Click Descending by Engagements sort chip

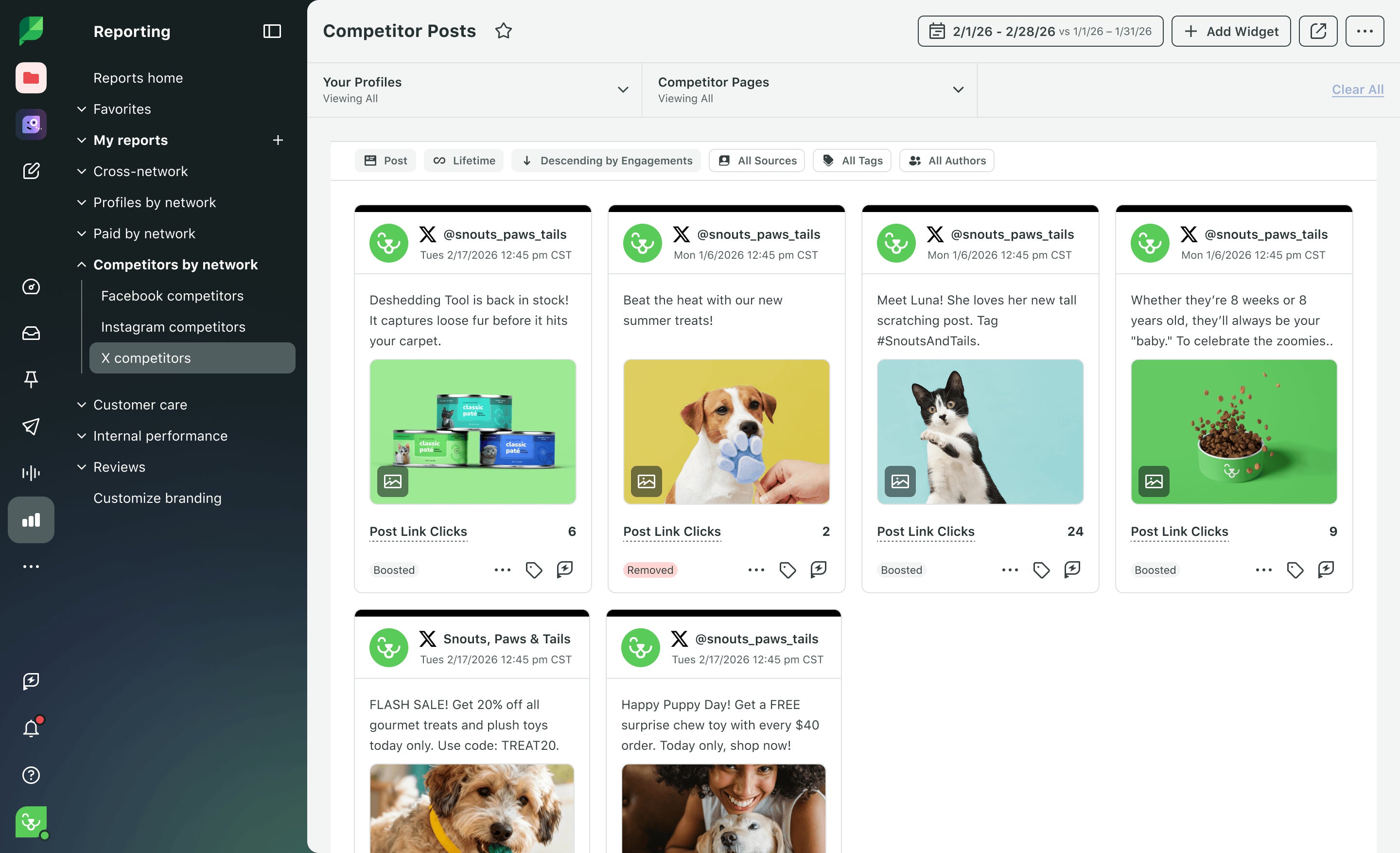coord(606,161)
